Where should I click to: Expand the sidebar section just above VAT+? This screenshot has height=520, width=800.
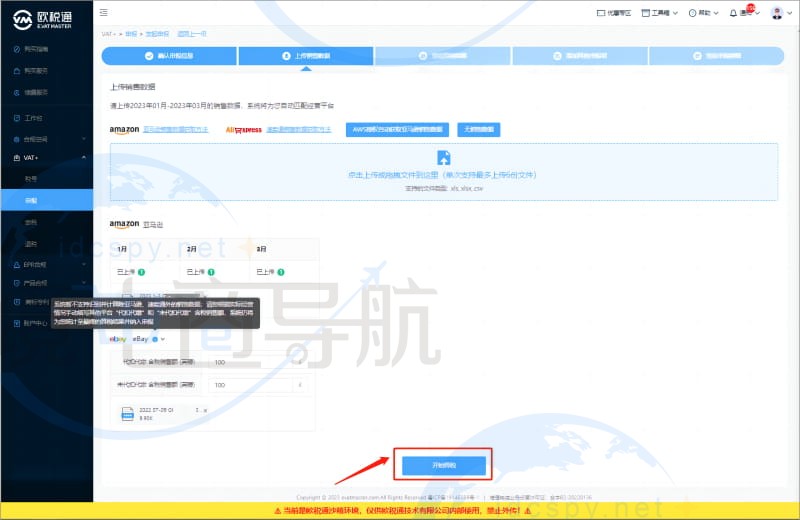tap(84, 139)
